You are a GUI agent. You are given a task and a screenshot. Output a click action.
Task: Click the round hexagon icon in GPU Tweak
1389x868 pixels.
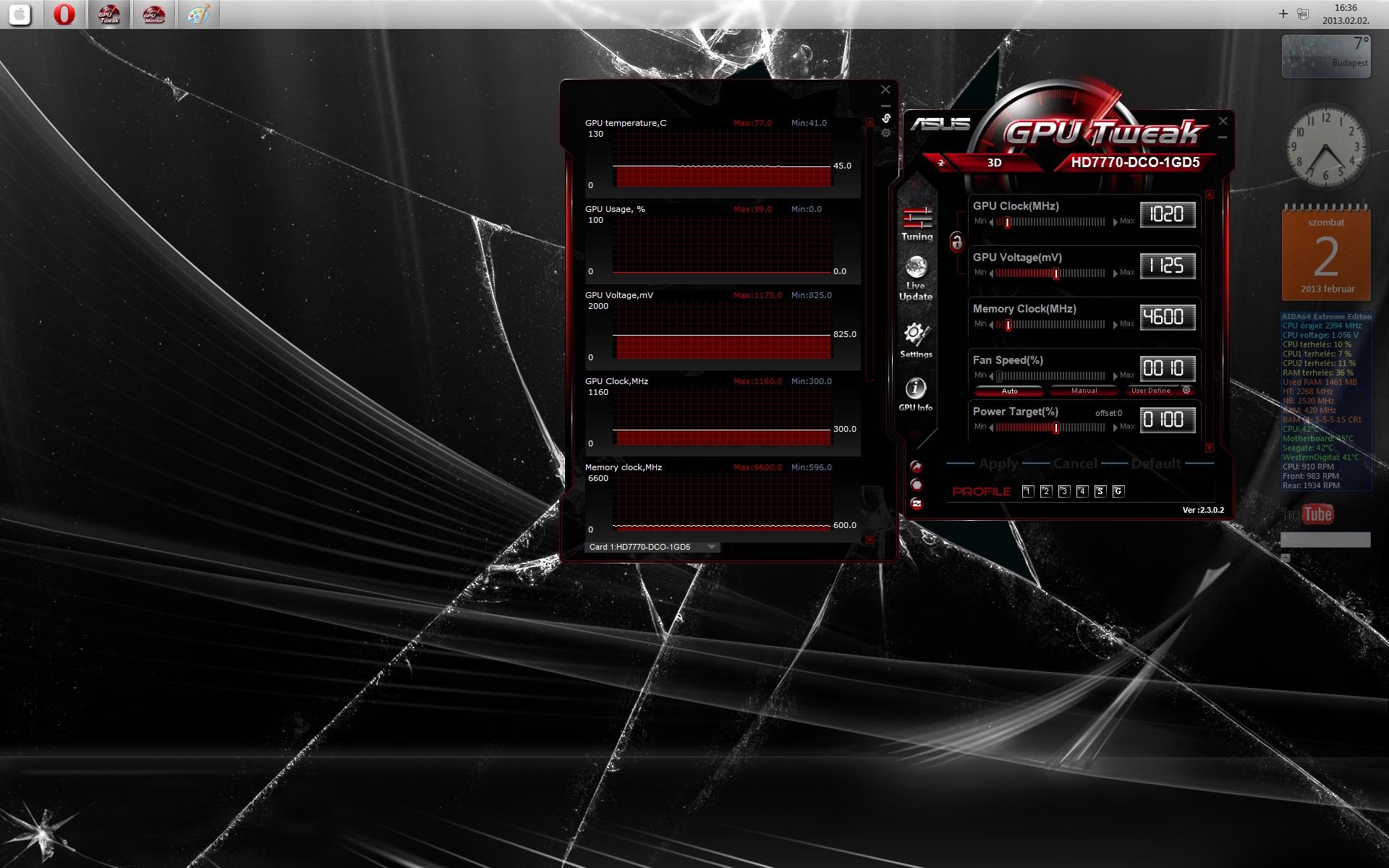coord(917,485)
